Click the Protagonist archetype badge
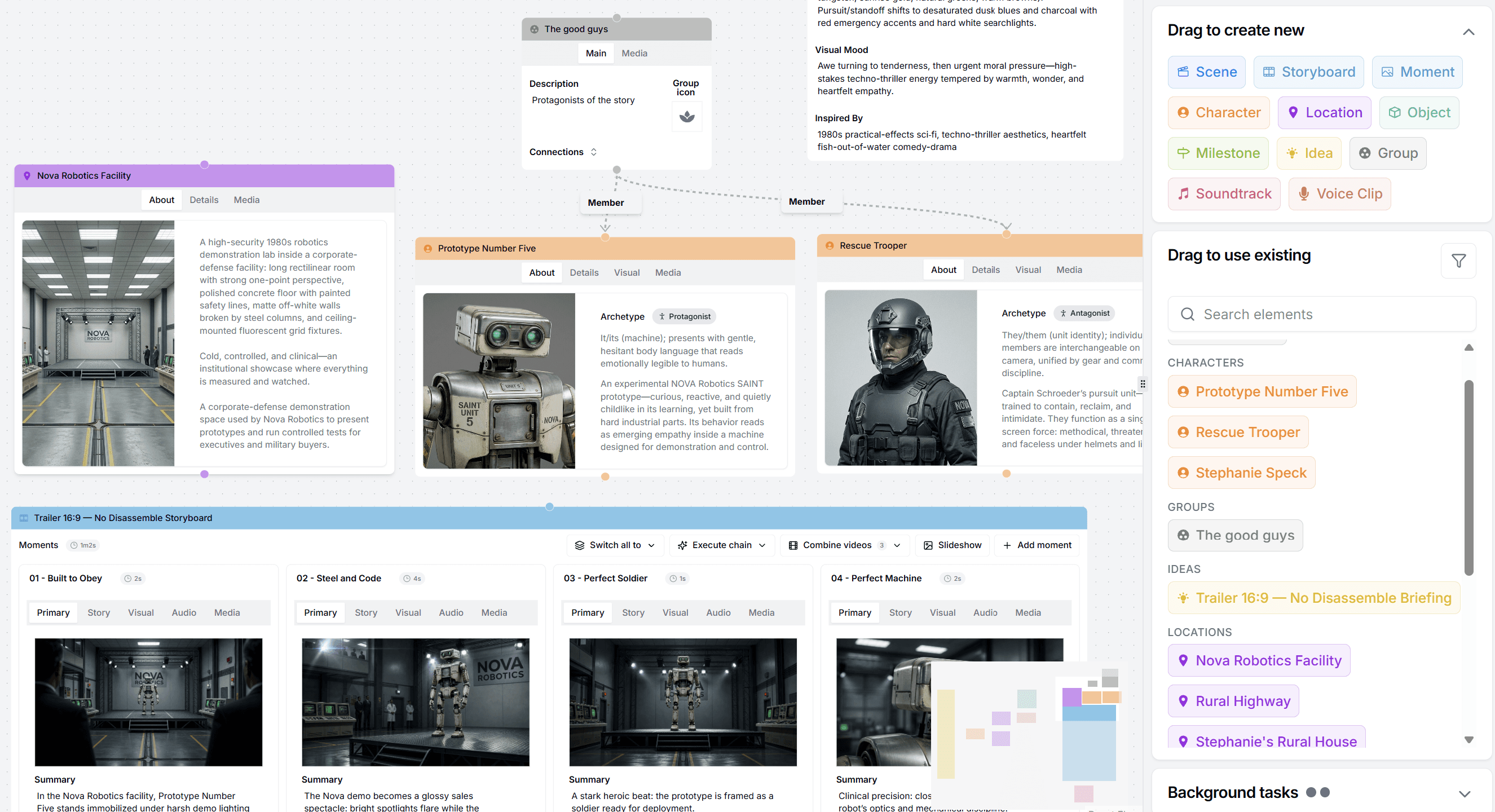This screenshot has height=812, width=1495. [684, 316]
